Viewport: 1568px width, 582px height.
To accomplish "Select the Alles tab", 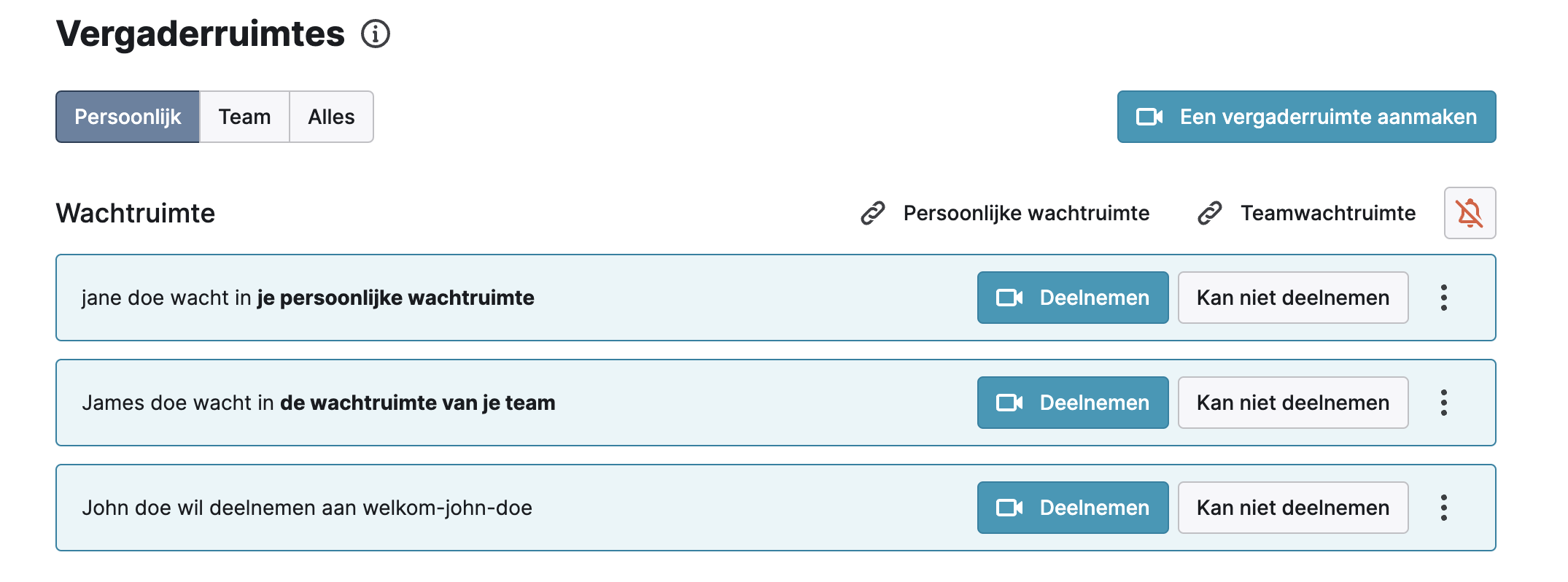I will [x=331, y=117].
